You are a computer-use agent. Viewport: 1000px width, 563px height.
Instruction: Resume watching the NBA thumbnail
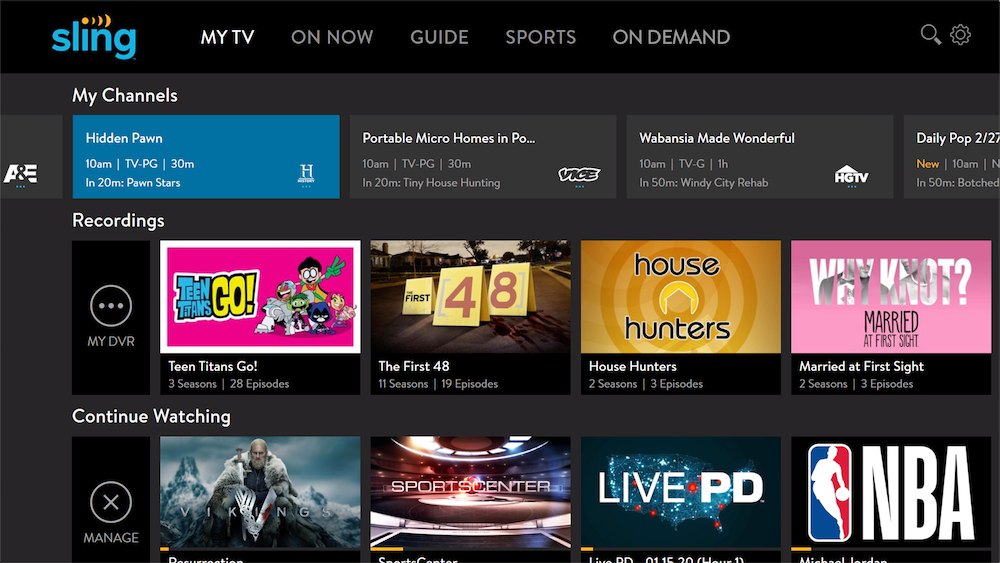click(891, 492)
